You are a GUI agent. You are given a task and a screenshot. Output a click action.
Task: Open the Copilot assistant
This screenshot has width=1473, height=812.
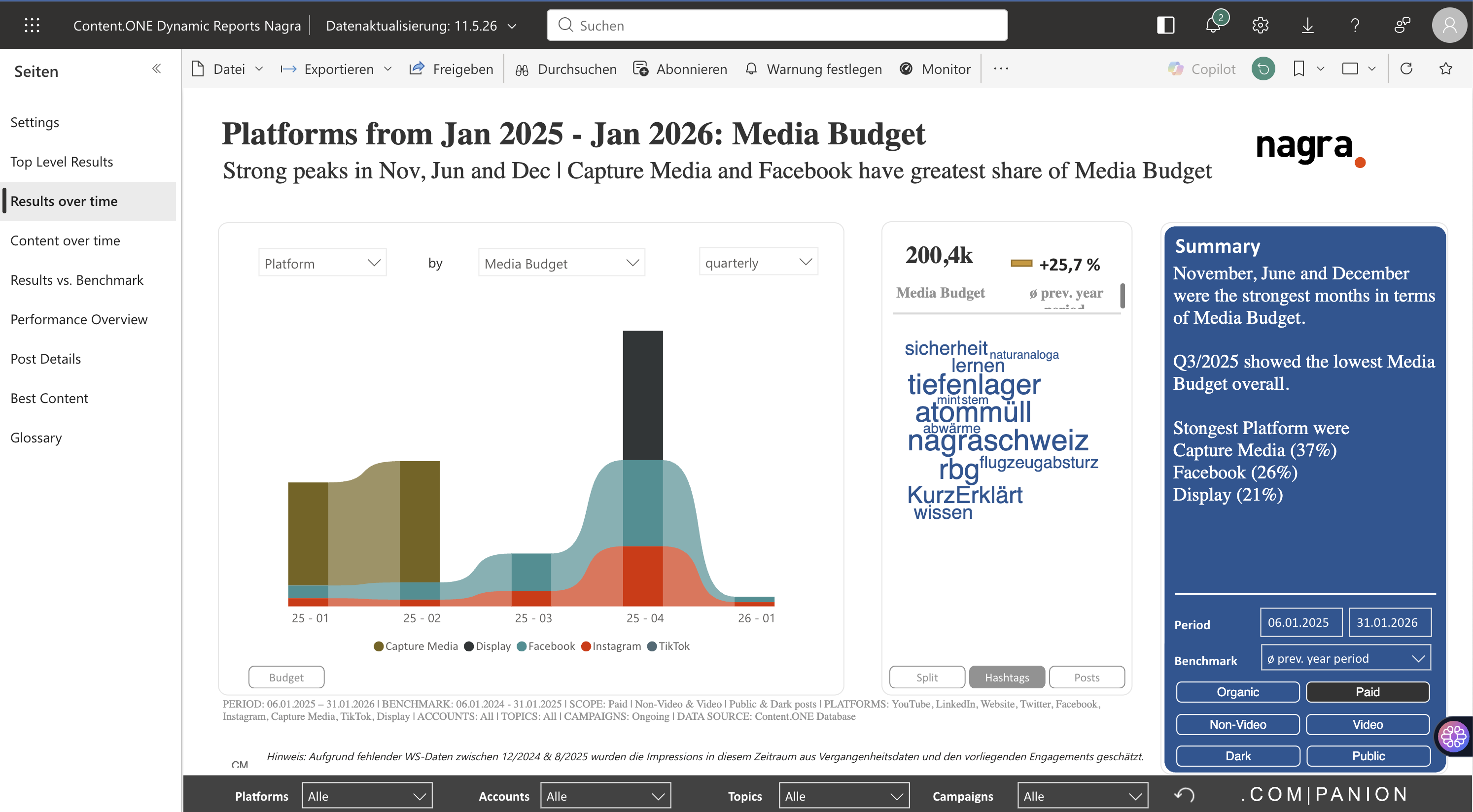(1201, 69)
